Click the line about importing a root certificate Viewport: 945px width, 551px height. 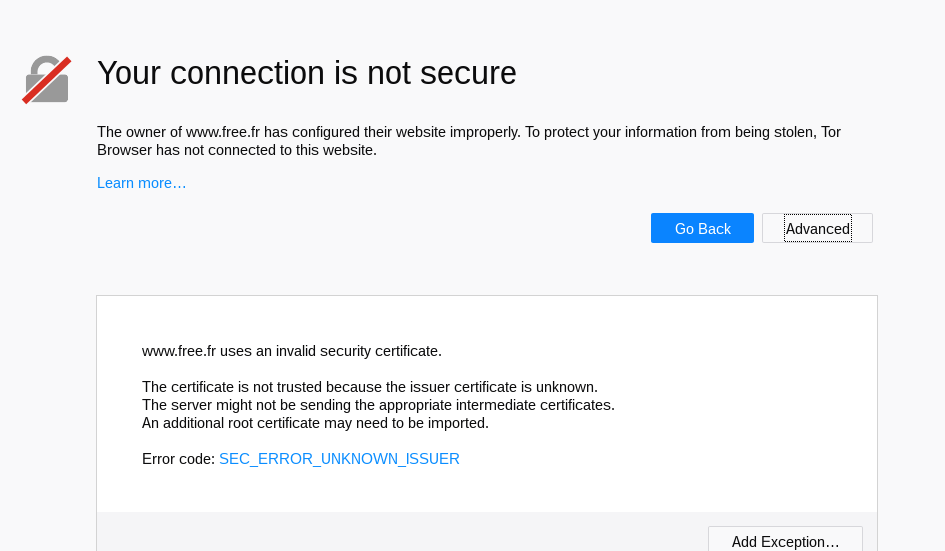click(315, 423)
